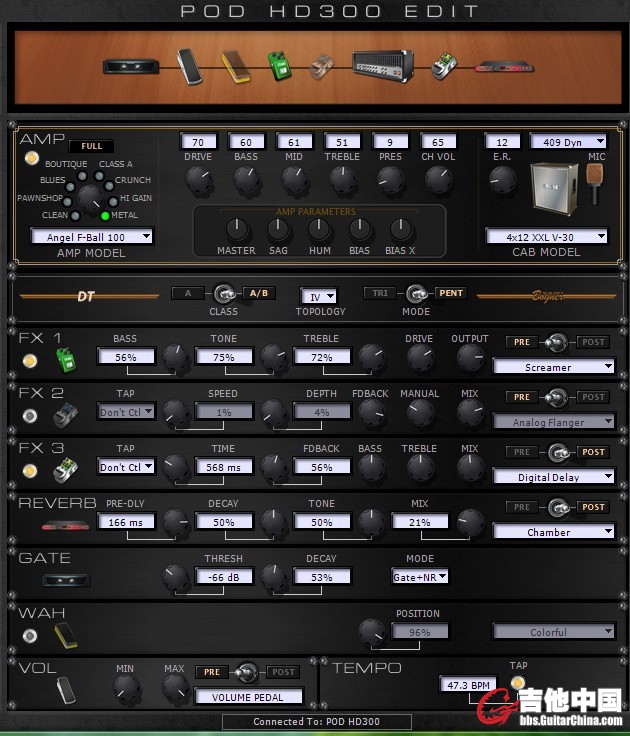Click the microphone icon under MIC

pos(594,182)
